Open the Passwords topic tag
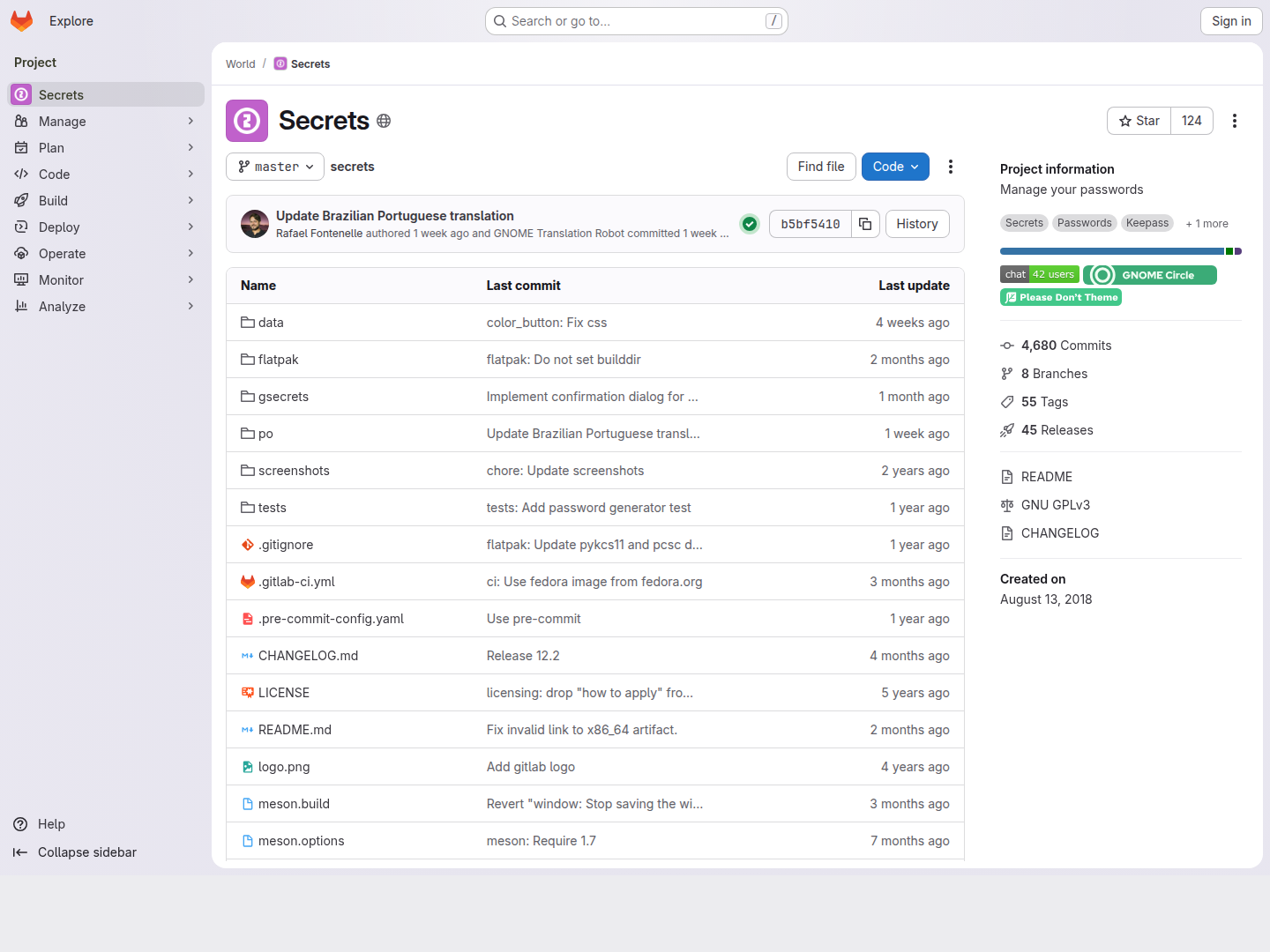The width and height of the screenshot is (1270, 952). [1084, 223]
